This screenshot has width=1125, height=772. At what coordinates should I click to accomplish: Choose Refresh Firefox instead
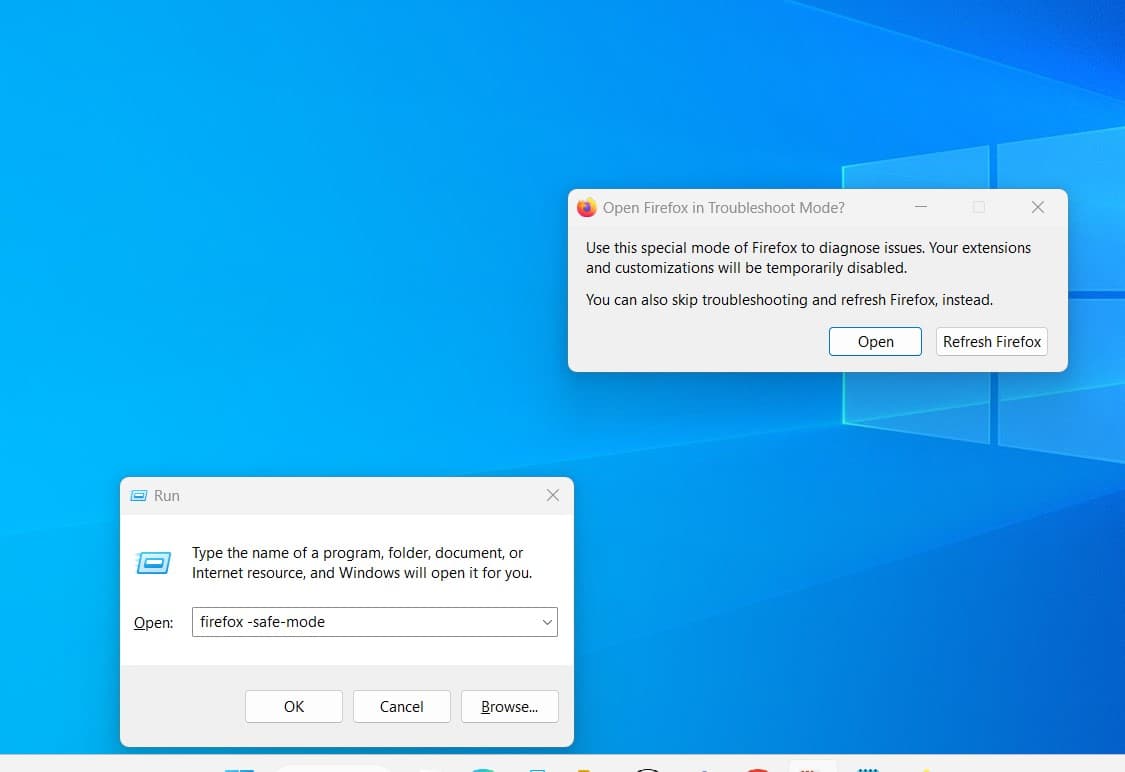pos(992,342)
